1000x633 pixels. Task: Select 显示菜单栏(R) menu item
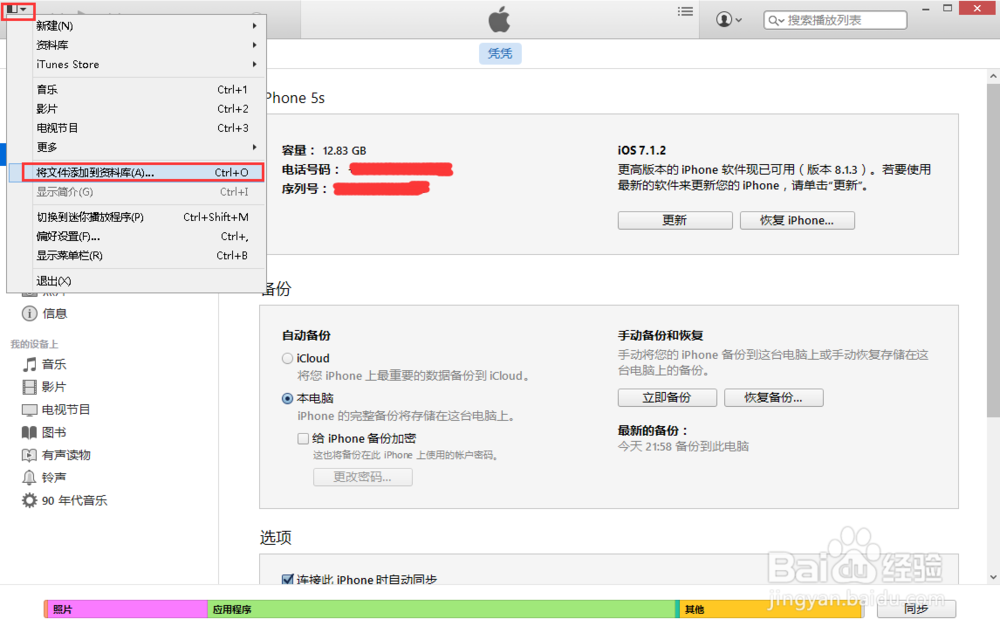[x=136, y=256]
